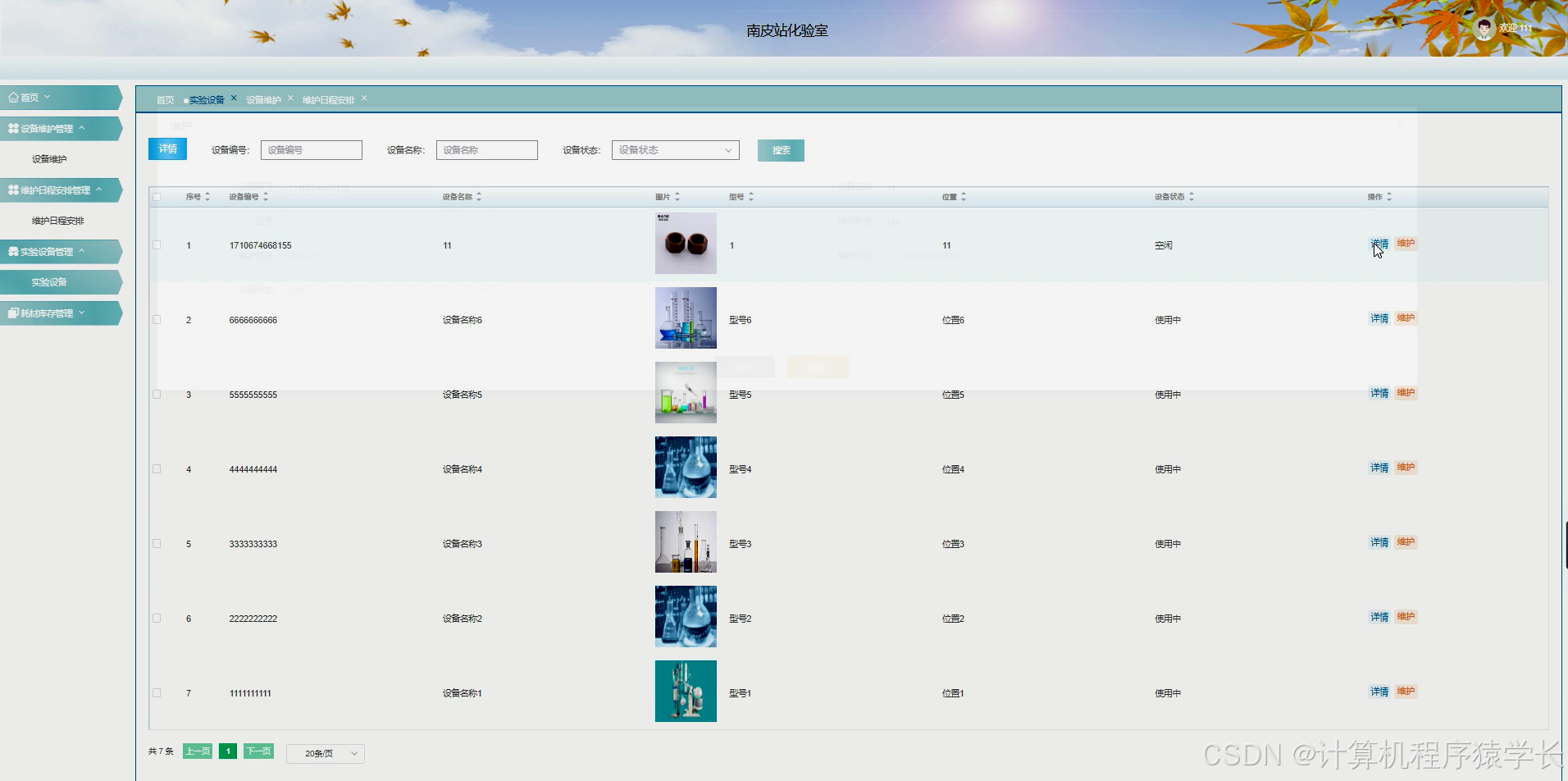Sort by the 设备编号 column sort arrows
This screenshot has height=781, width=1568.
pyautogui.click(x=266, y=197)
